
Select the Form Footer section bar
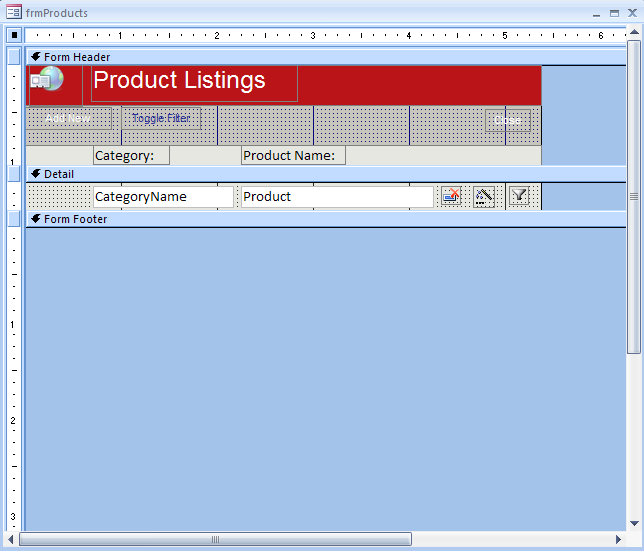[x=326, y=219]
